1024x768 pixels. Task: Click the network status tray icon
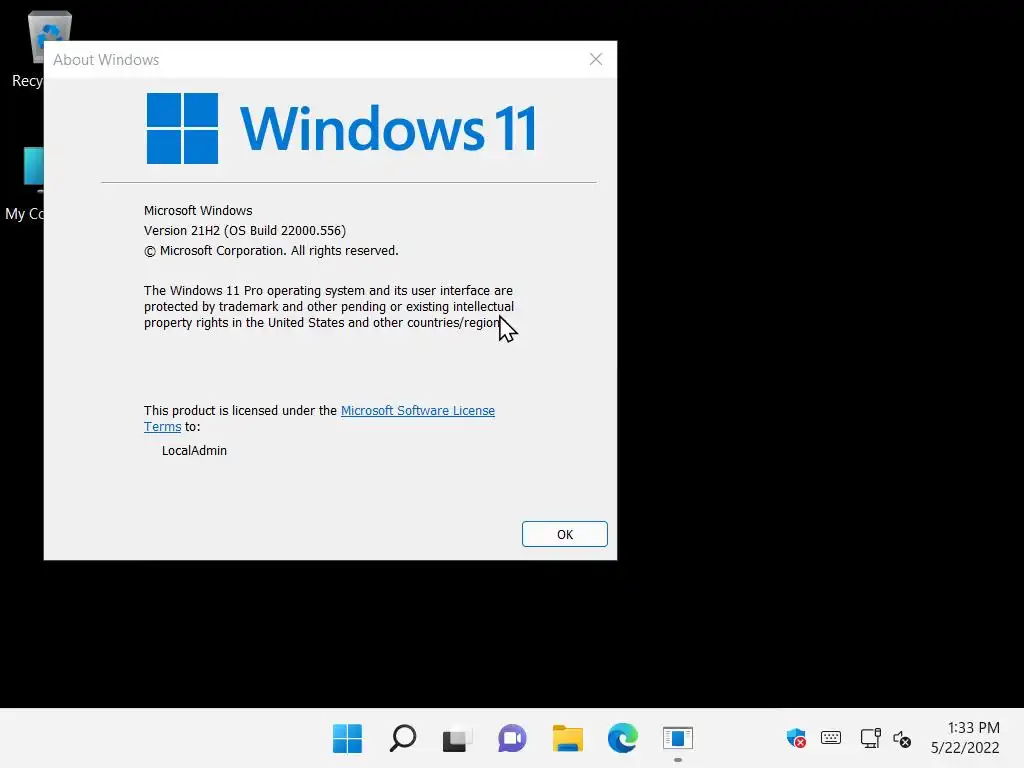click(x=871, y=739)
